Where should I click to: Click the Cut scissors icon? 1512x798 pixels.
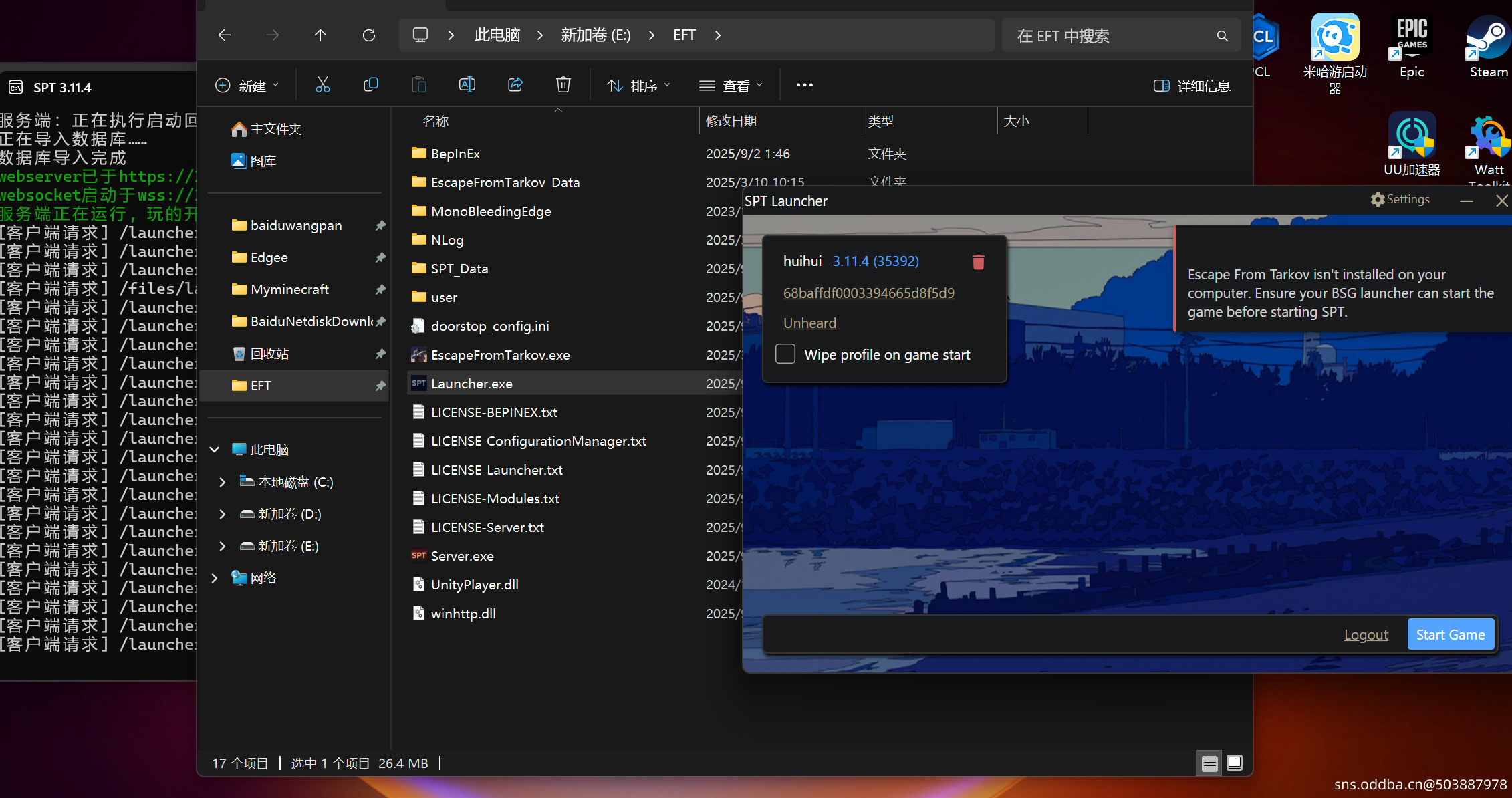pos(323,85)
